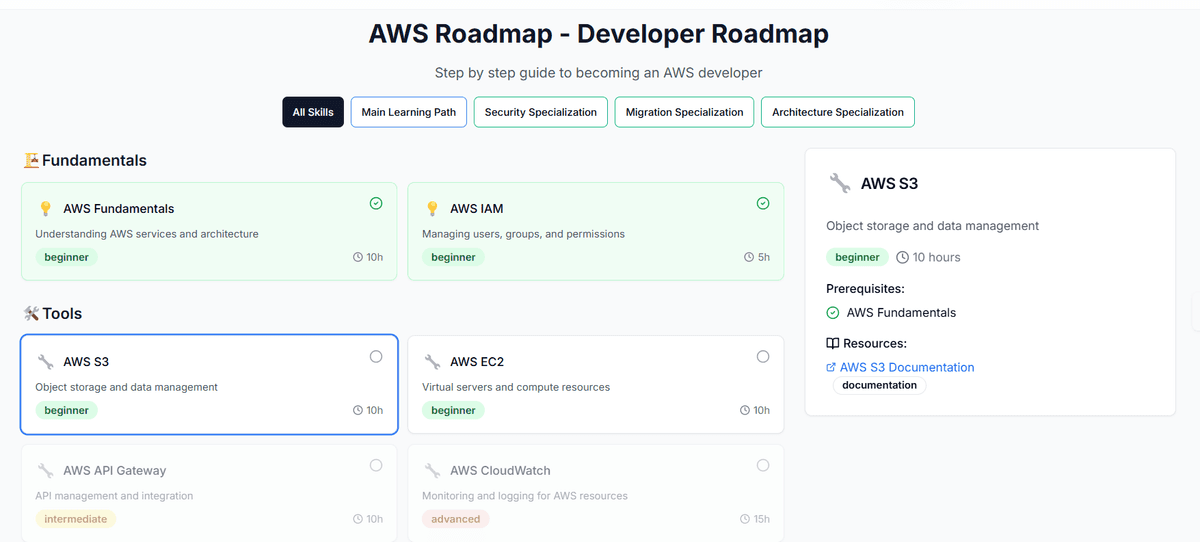Click the book icon next to Resources

pos(833,343)
